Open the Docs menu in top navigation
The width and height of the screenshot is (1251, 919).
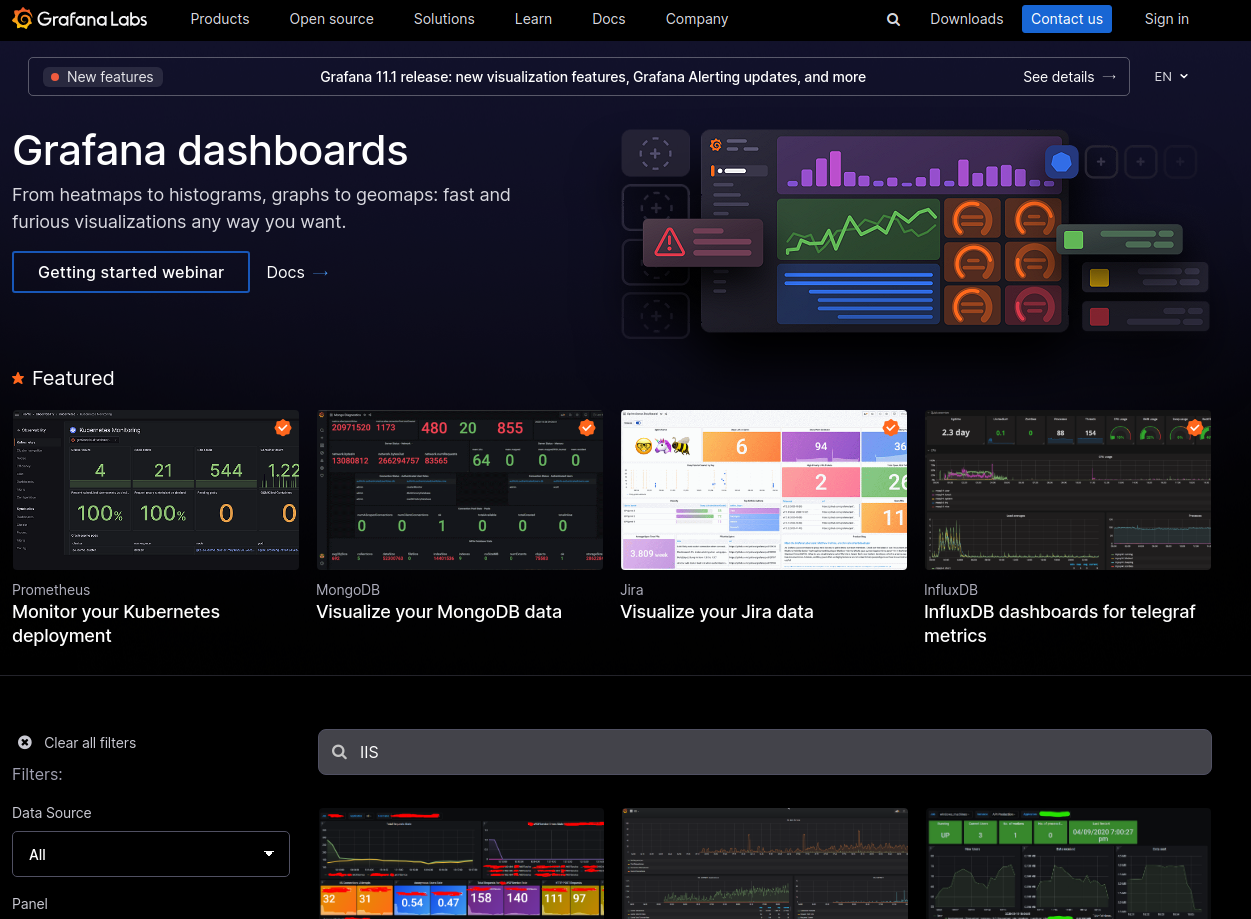click(x=608, y=19)
